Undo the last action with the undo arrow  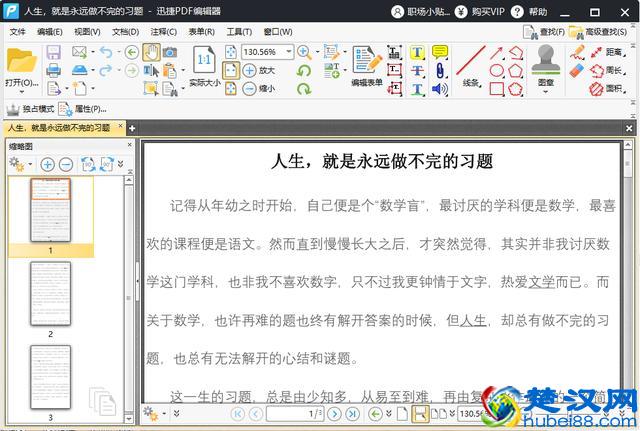106,52
